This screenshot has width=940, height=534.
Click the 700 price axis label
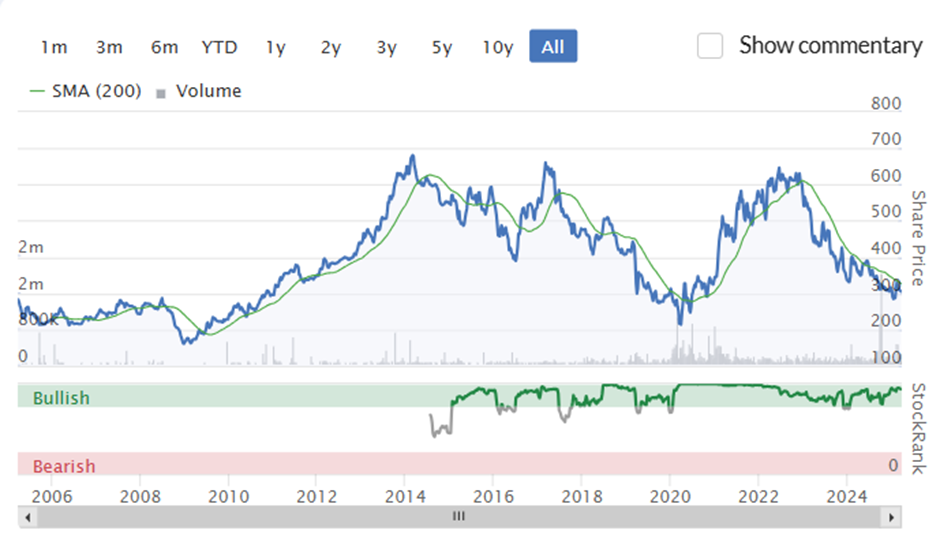[x=886, y=139]
